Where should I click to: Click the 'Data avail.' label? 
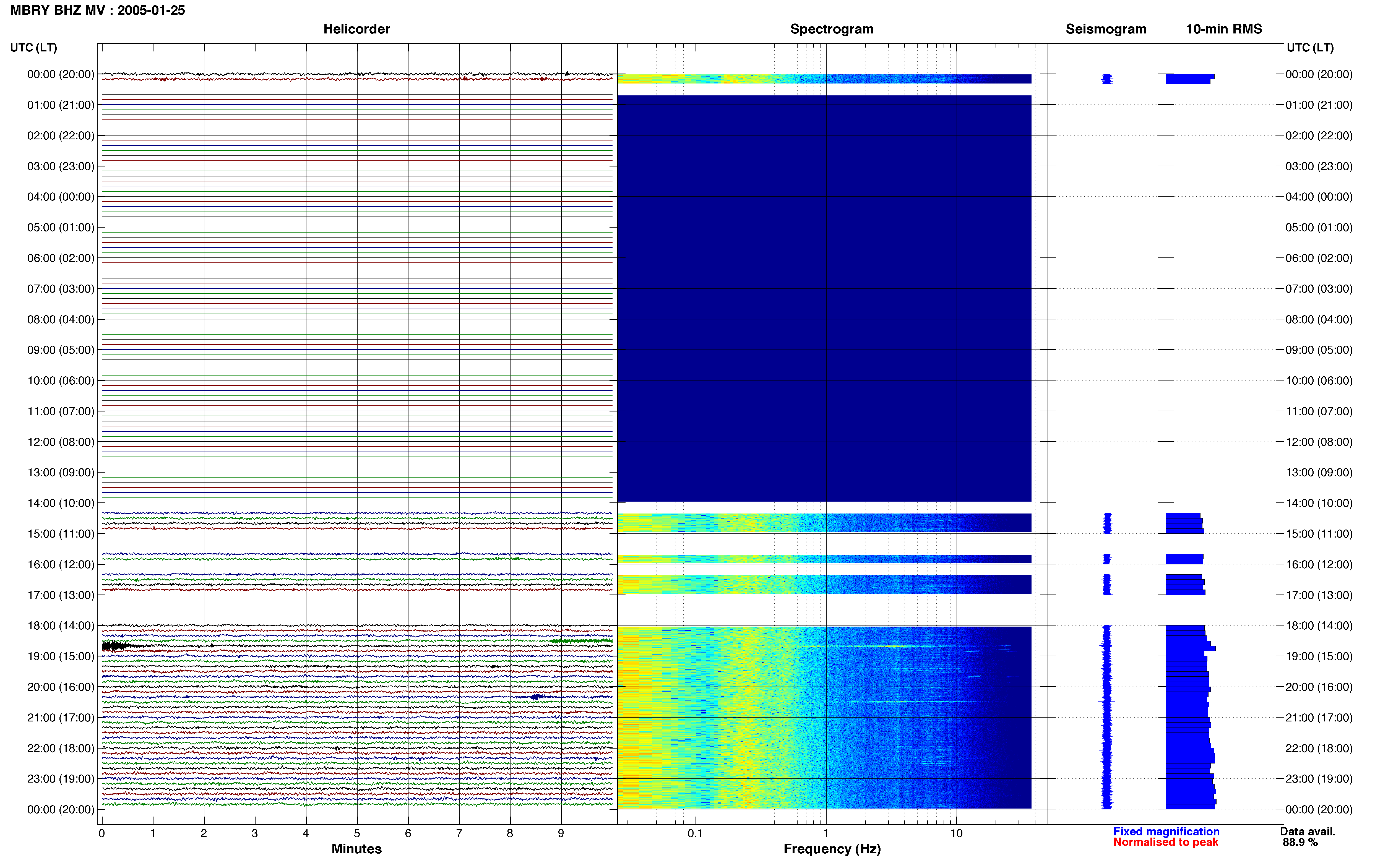(1308, 832)
